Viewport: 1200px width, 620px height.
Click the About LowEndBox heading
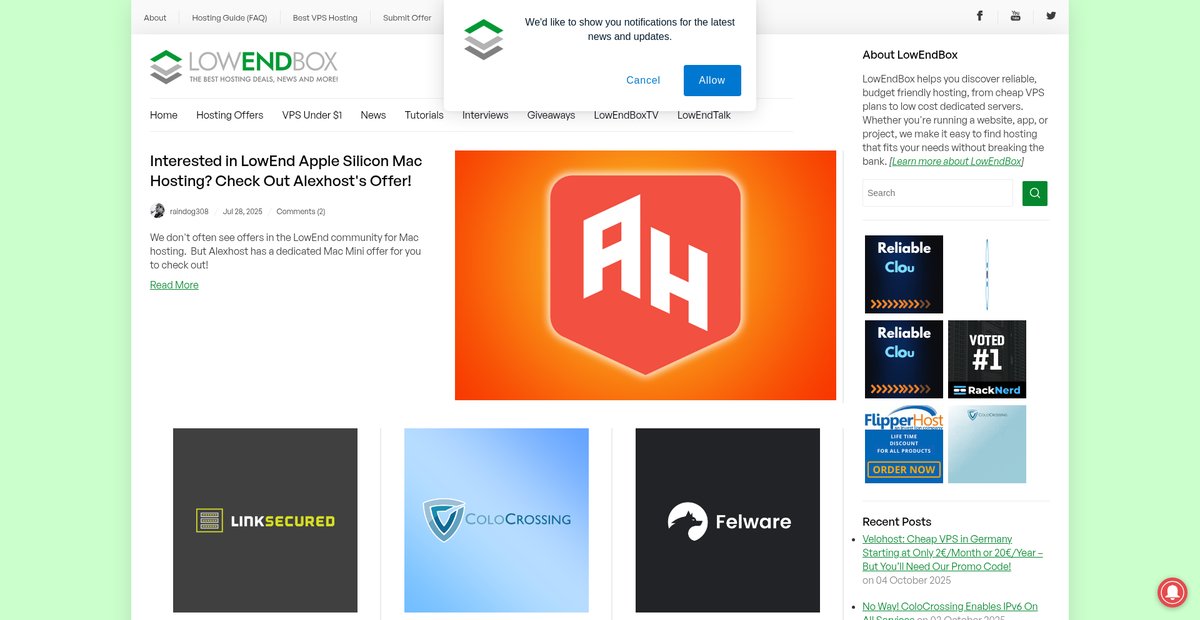point(910,55)
